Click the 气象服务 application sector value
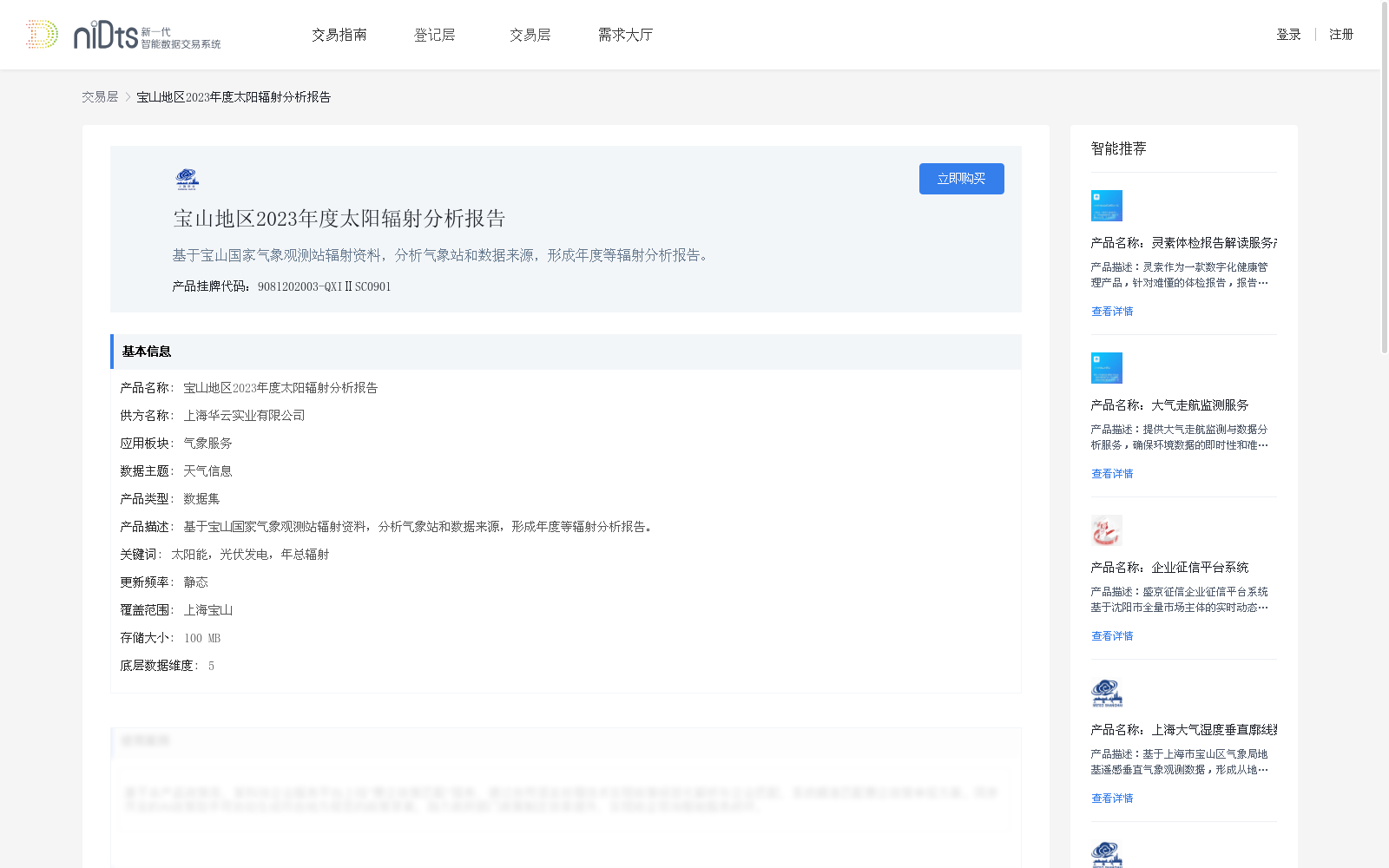 pos(207,444)
